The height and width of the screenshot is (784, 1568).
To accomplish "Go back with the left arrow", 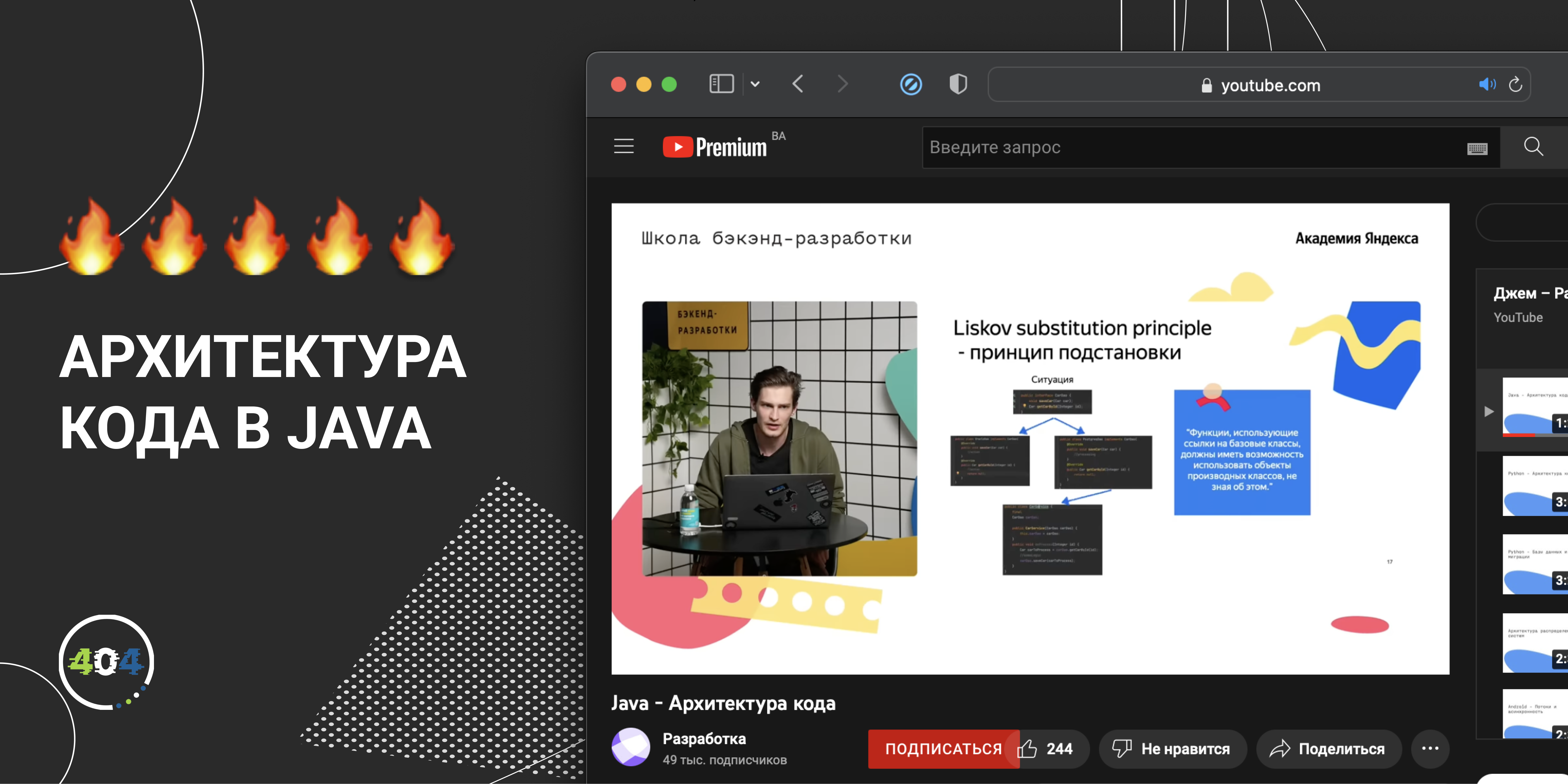I will point(798,84).
